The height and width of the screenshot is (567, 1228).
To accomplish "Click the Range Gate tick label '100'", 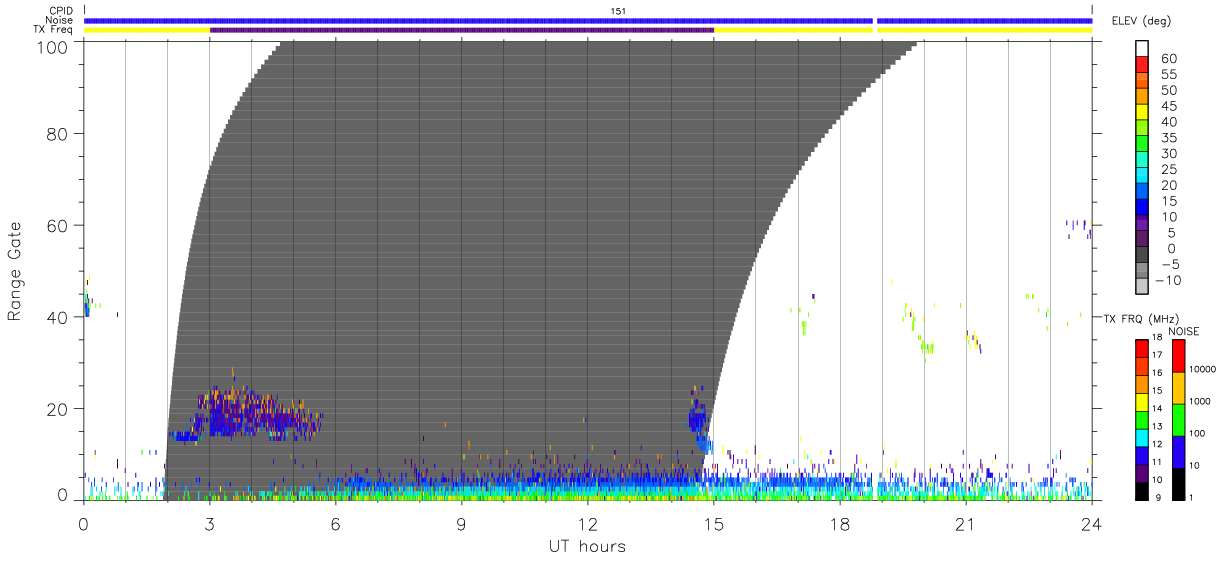I will tap(53, 46).
